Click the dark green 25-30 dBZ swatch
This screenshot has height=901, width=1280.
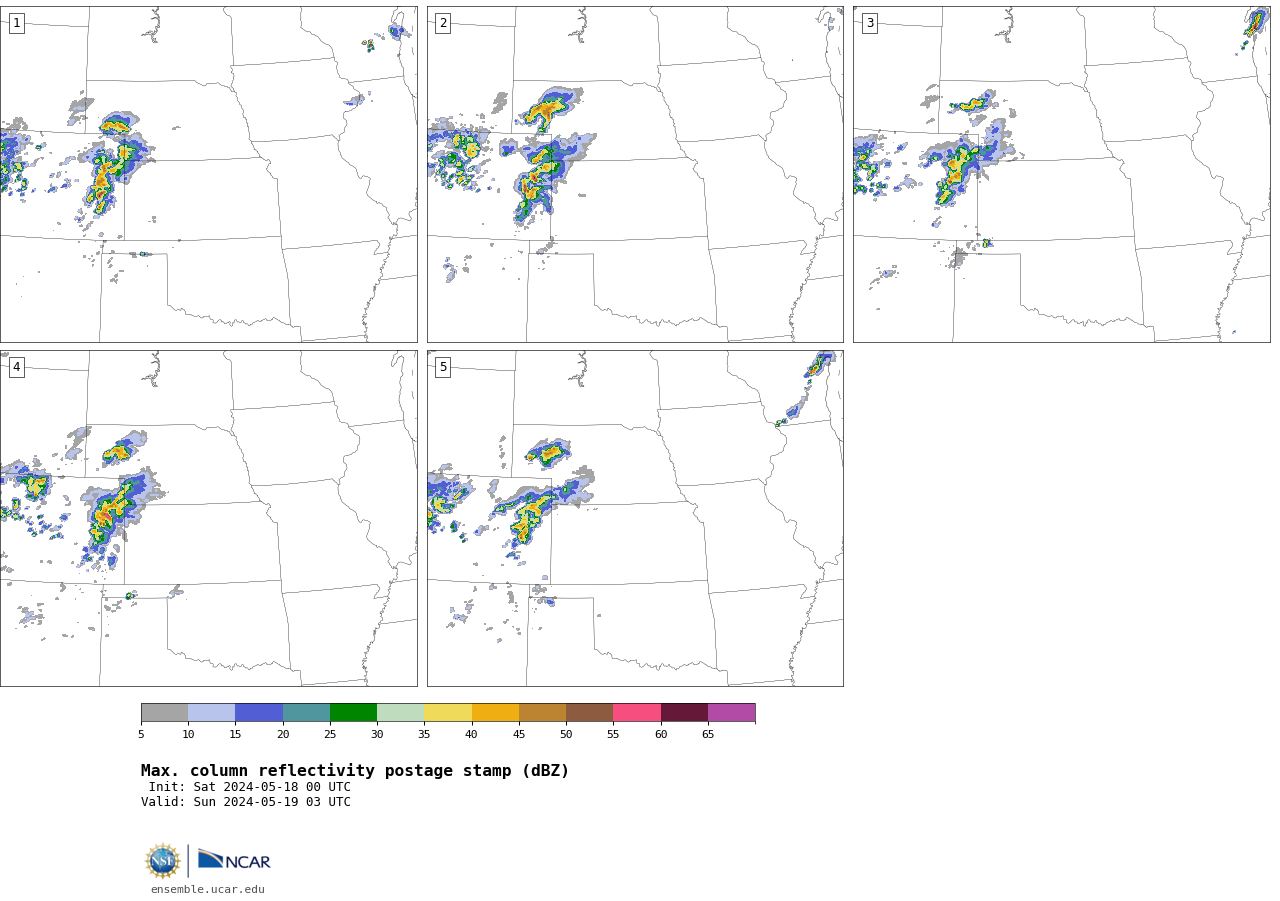[x=353, y=713]
